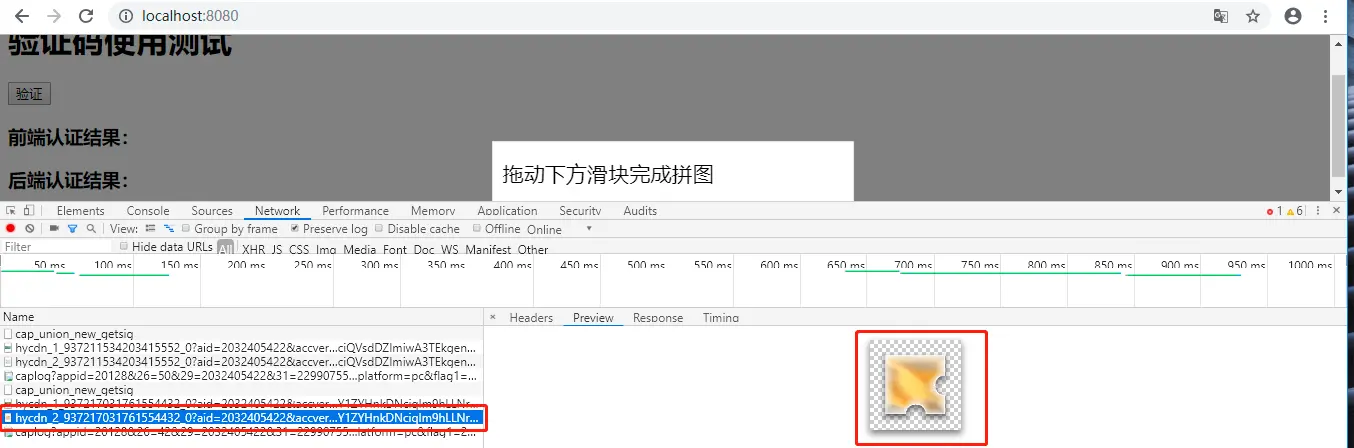Filter requests by Other
Viewport: 1354px width, 448px height.
click(x=533, y=249)
